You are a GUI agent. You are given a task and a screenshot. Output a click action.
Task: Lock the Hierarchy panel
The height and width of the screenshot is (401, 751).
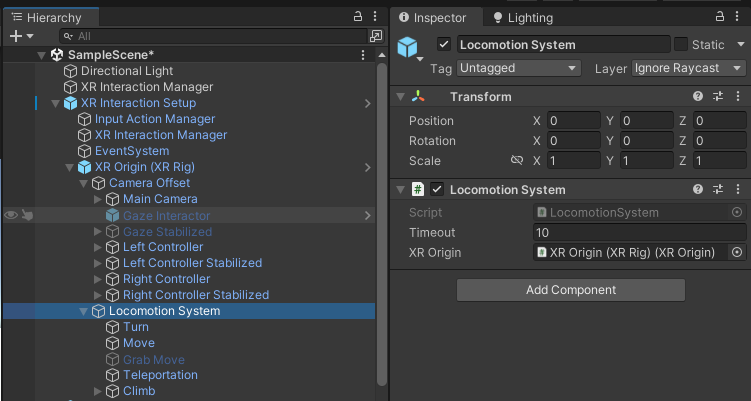point(358,17)
